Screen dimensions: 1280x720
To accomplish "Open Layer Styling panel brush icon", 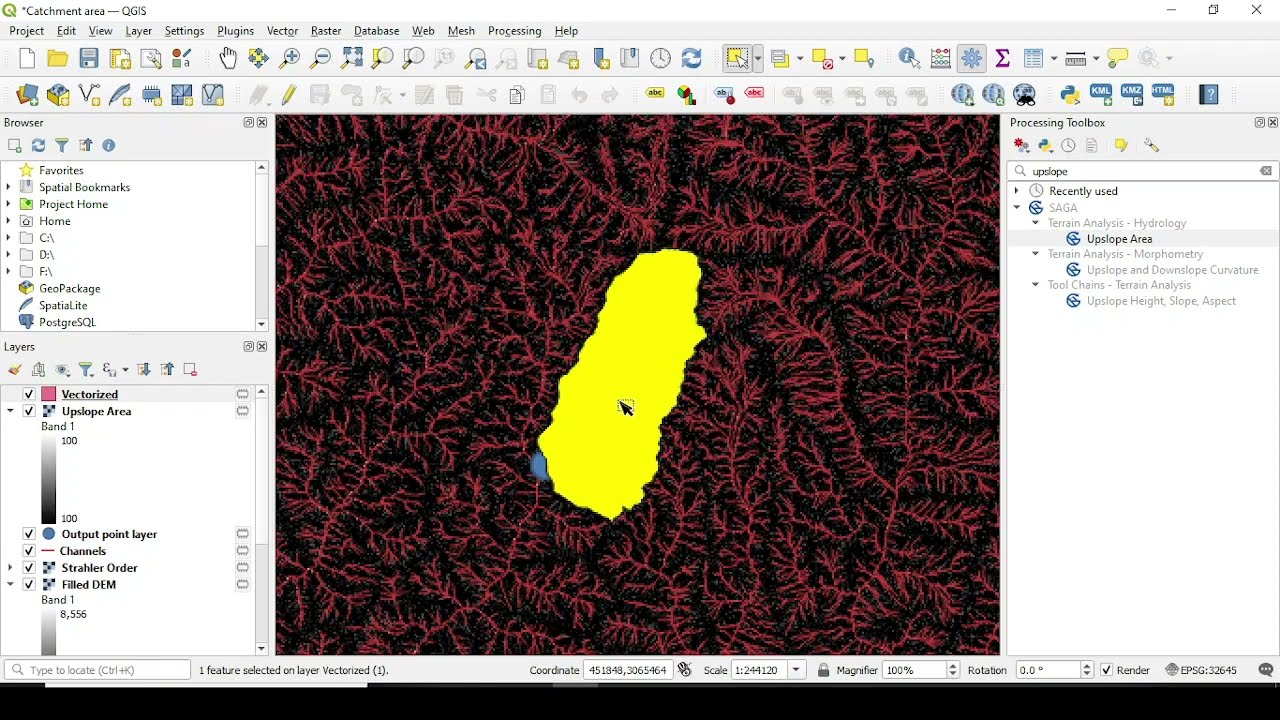I will click(x=15, y=370).
